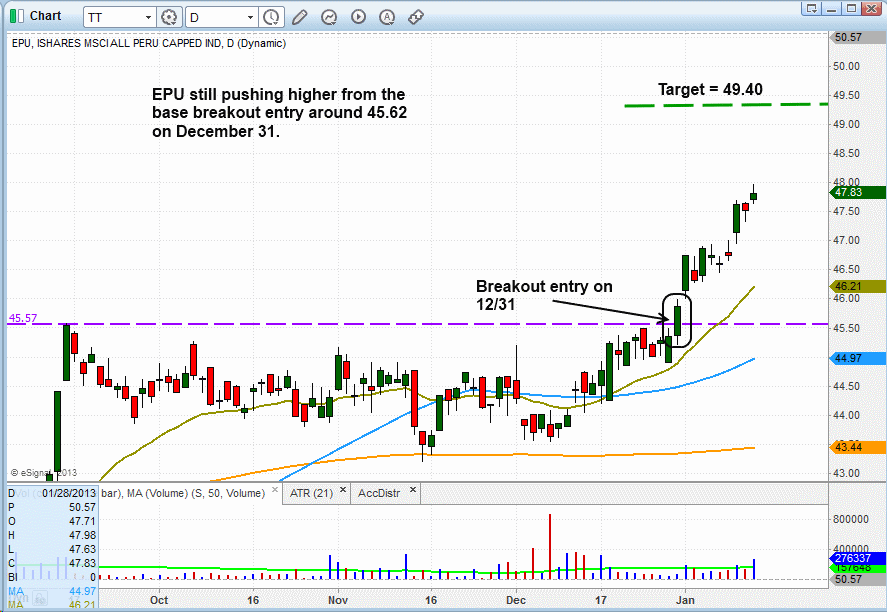Select the MA (Volume) study tab
887x612 pixels.
183,493
